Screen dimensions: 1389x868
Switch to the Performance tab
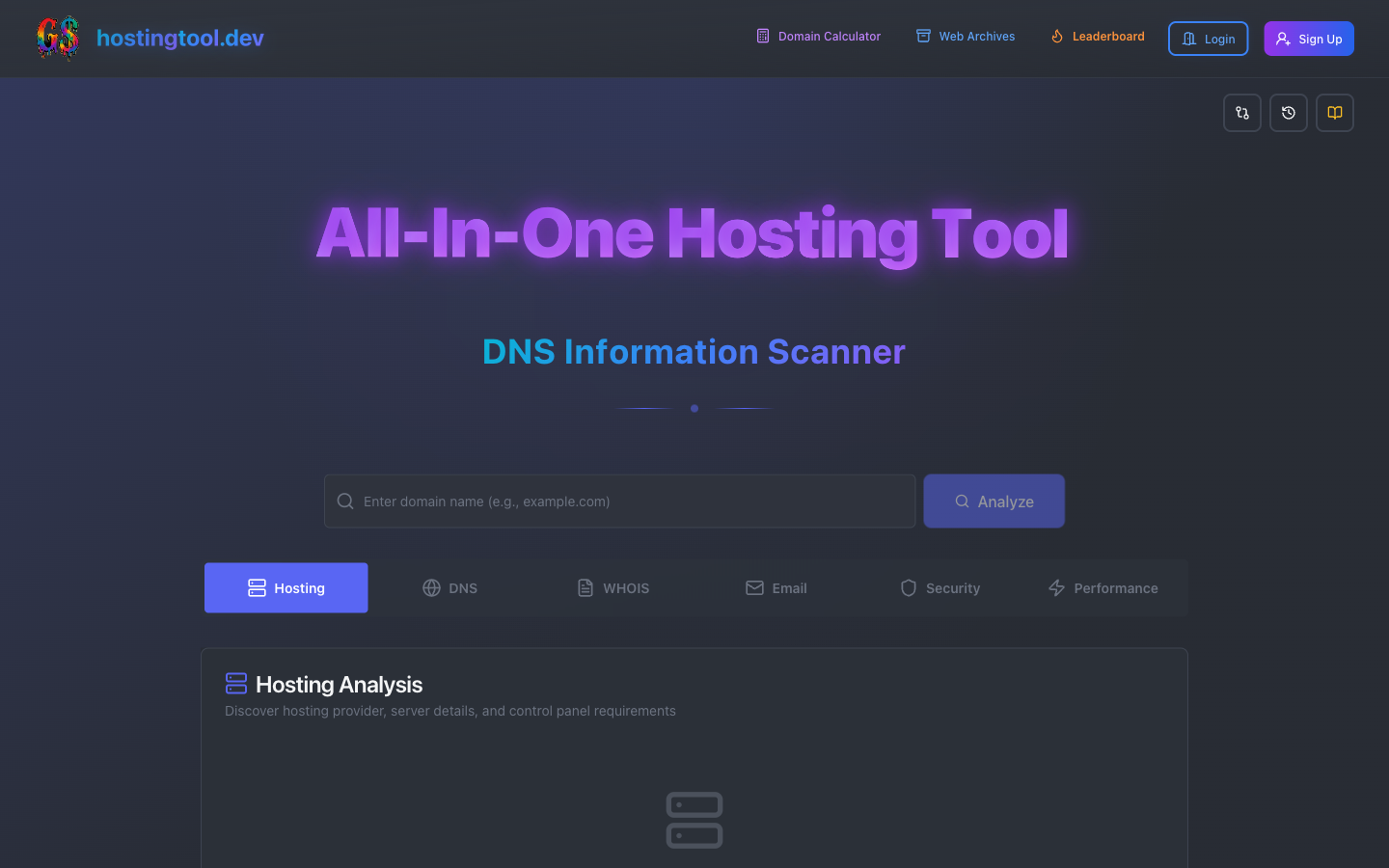tap(1103, 588)
